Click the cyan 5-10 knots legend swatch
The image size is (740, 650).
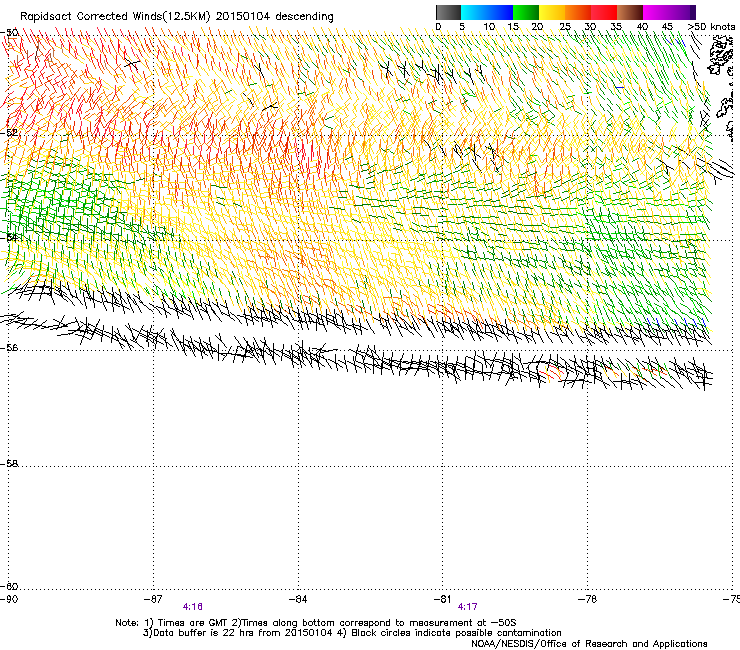click(473, 12)
